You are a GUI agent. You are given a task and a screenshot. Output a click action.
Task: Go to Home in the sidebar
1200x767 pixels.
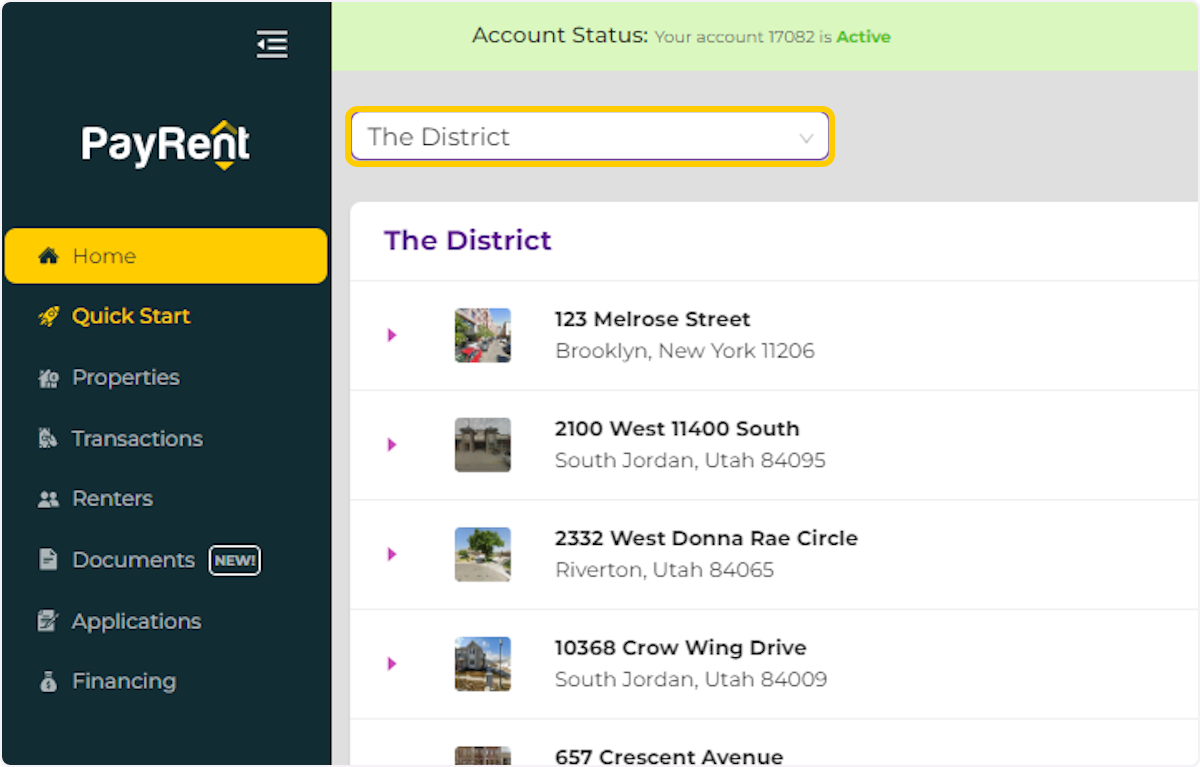[x=166, y=256]
